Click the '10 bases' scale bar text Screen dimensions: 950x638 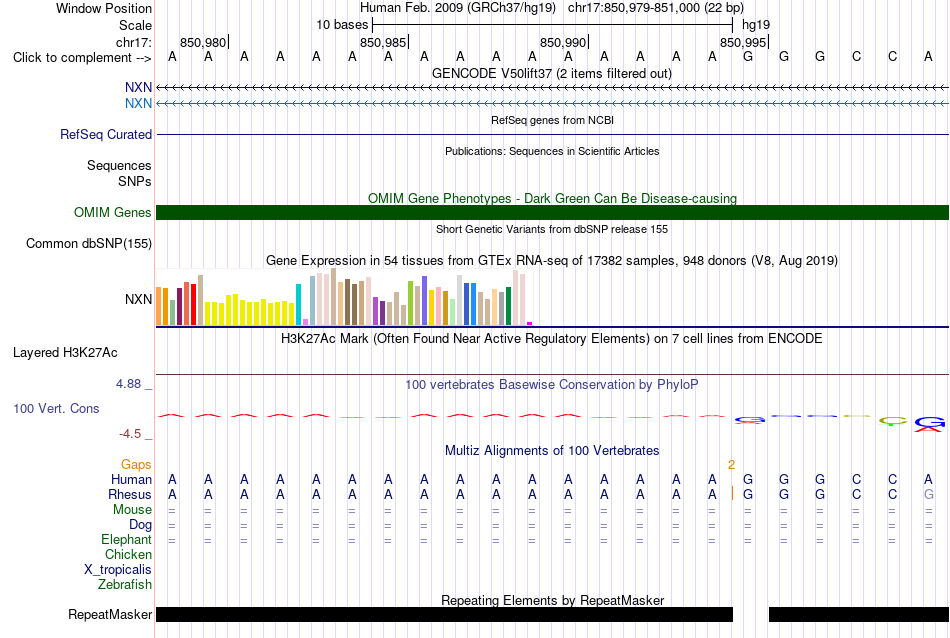click(342, 25)
